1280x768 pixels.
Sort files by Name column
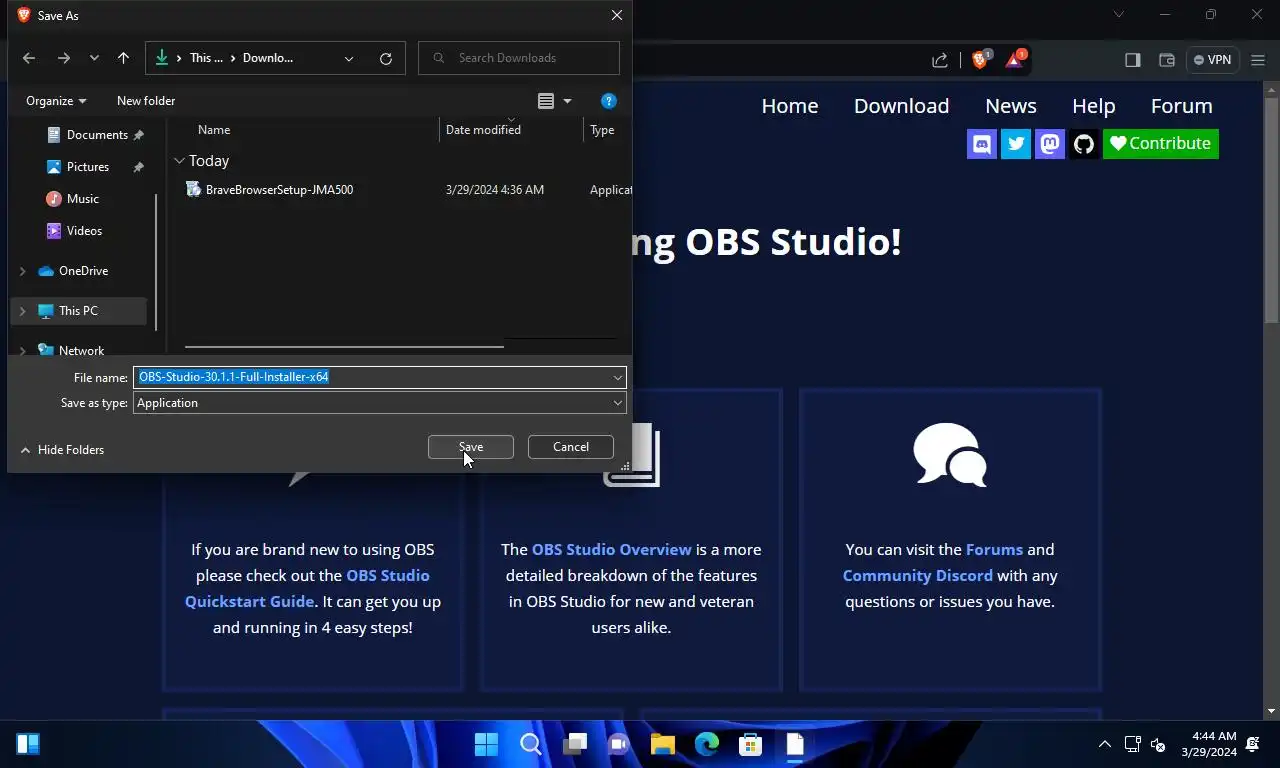pos(214,130)
